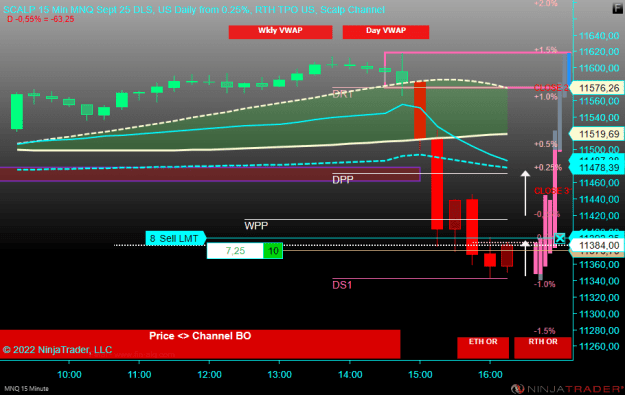Select the 8 Sell LMT order flag

(x=175, y=238)
